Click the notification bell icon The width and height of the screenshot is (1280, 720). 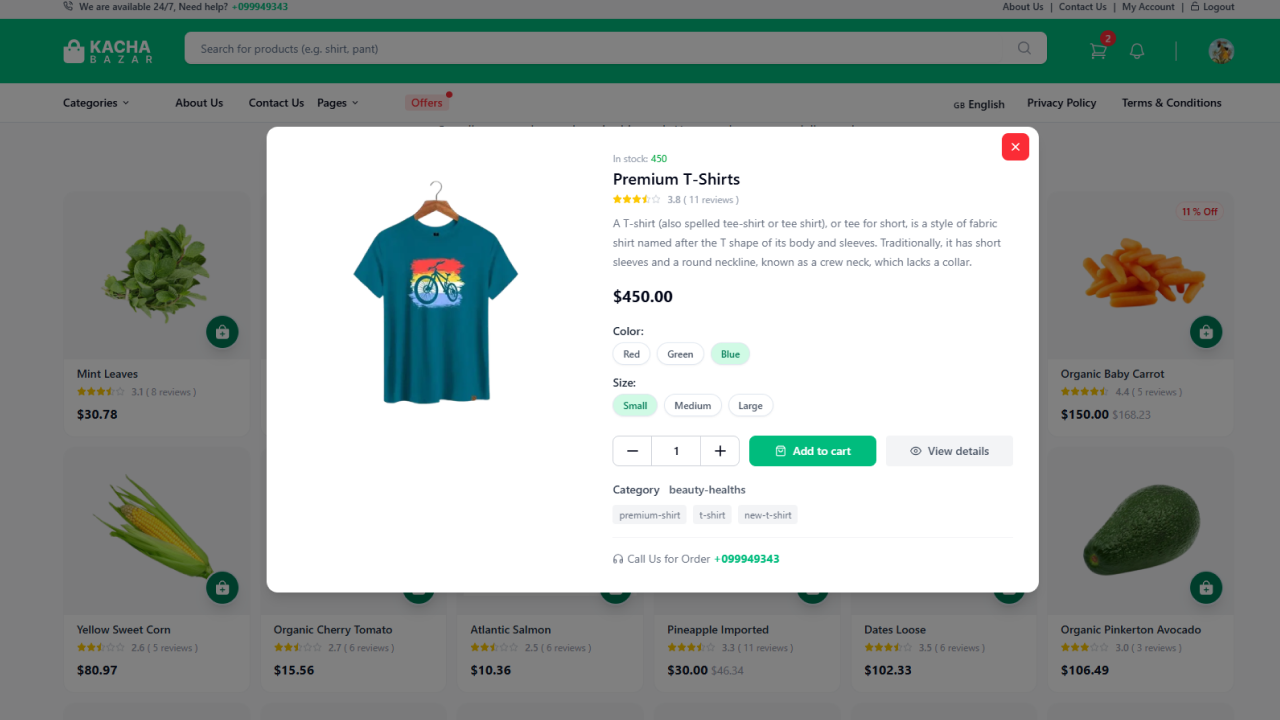1137,51
